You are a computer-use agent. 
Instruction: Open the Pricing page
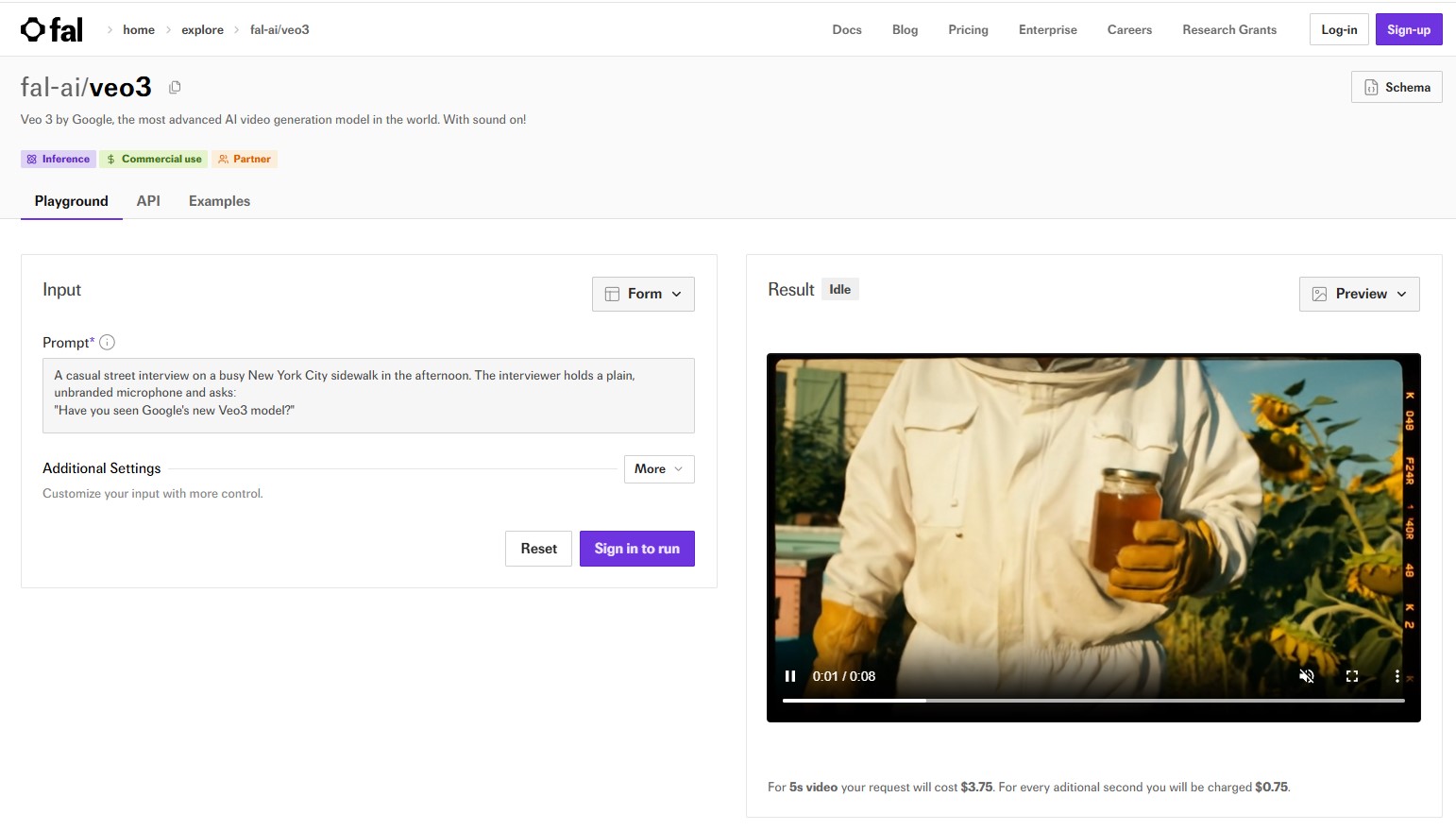(968, 30)
